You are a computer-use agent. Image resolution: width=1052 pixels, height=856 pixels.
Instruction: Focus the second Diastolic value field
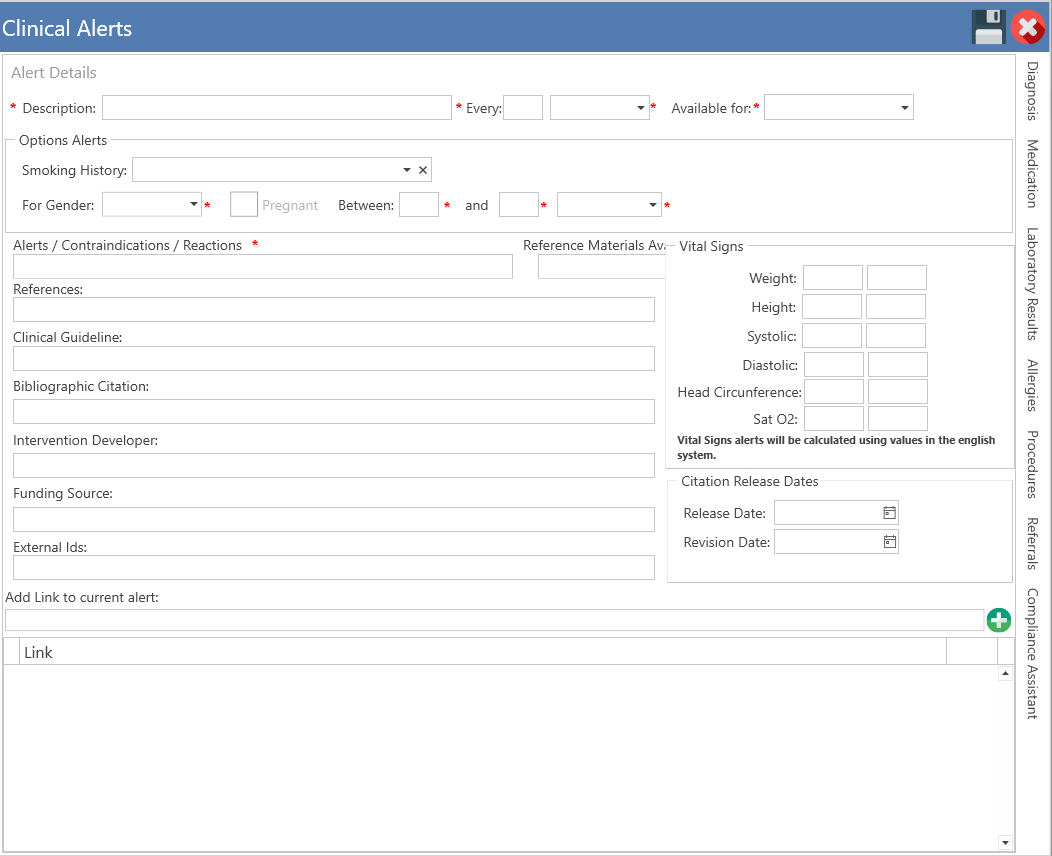pos(898,364)
